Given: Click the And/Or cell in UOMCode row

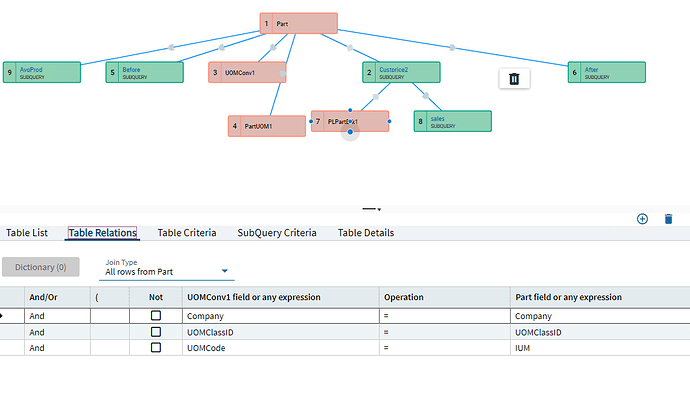Looking at the screenshot, I should tap(57, 348).
